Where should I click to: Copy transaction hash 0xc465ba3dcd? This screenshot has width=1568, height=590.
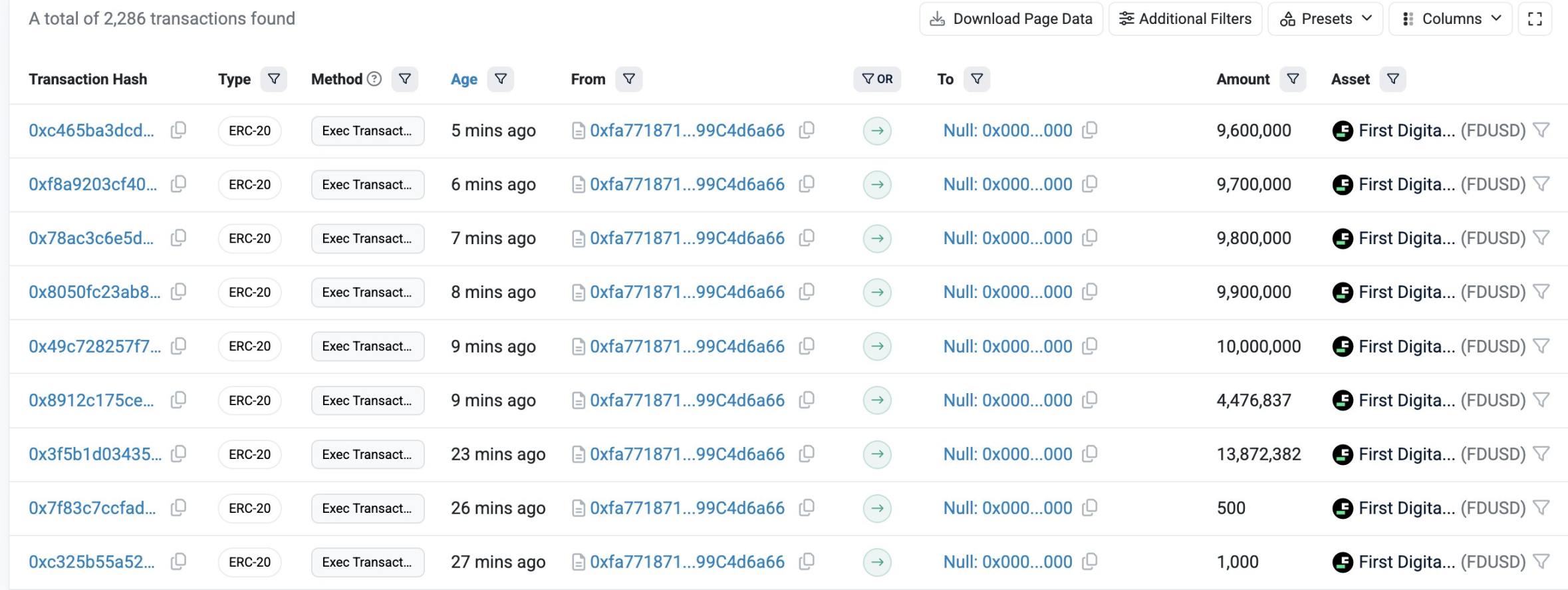pyautogui.click(x=178, y=130)
